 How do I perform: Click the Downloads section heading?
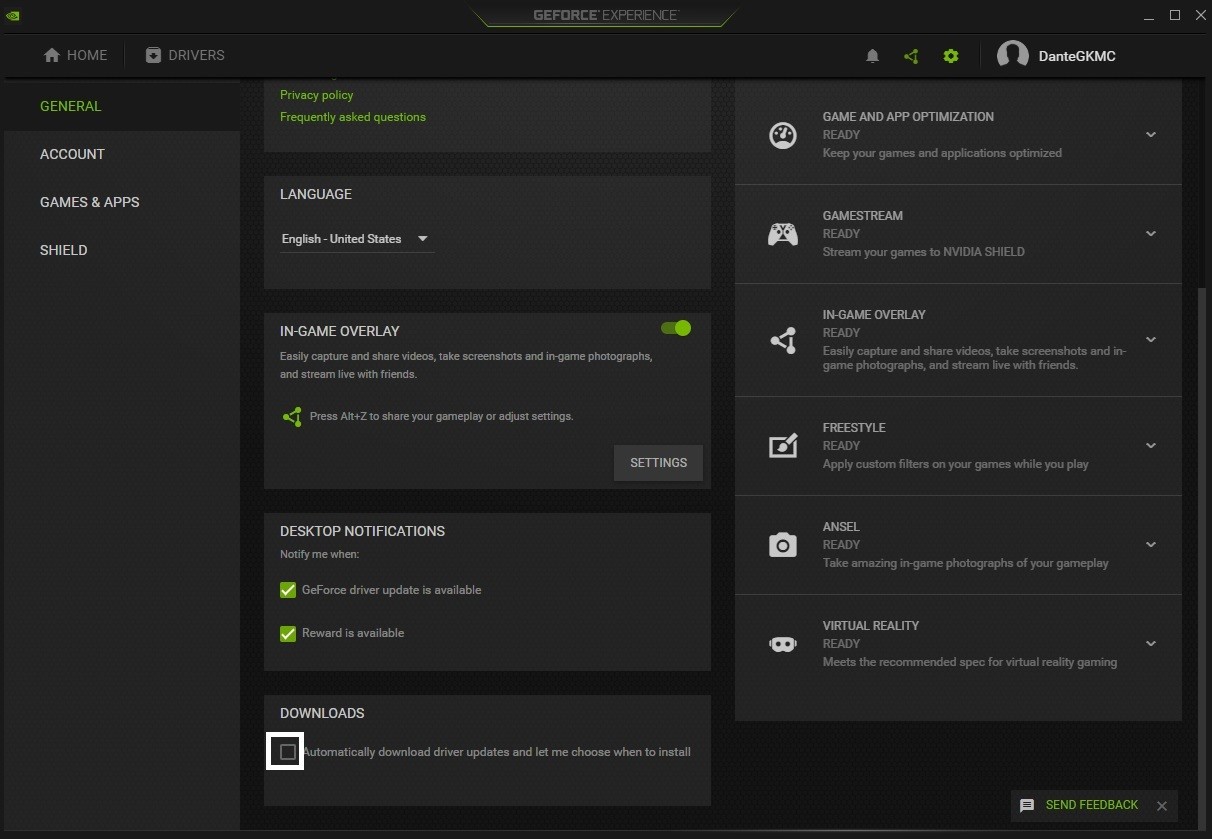[x=322, y=713]
